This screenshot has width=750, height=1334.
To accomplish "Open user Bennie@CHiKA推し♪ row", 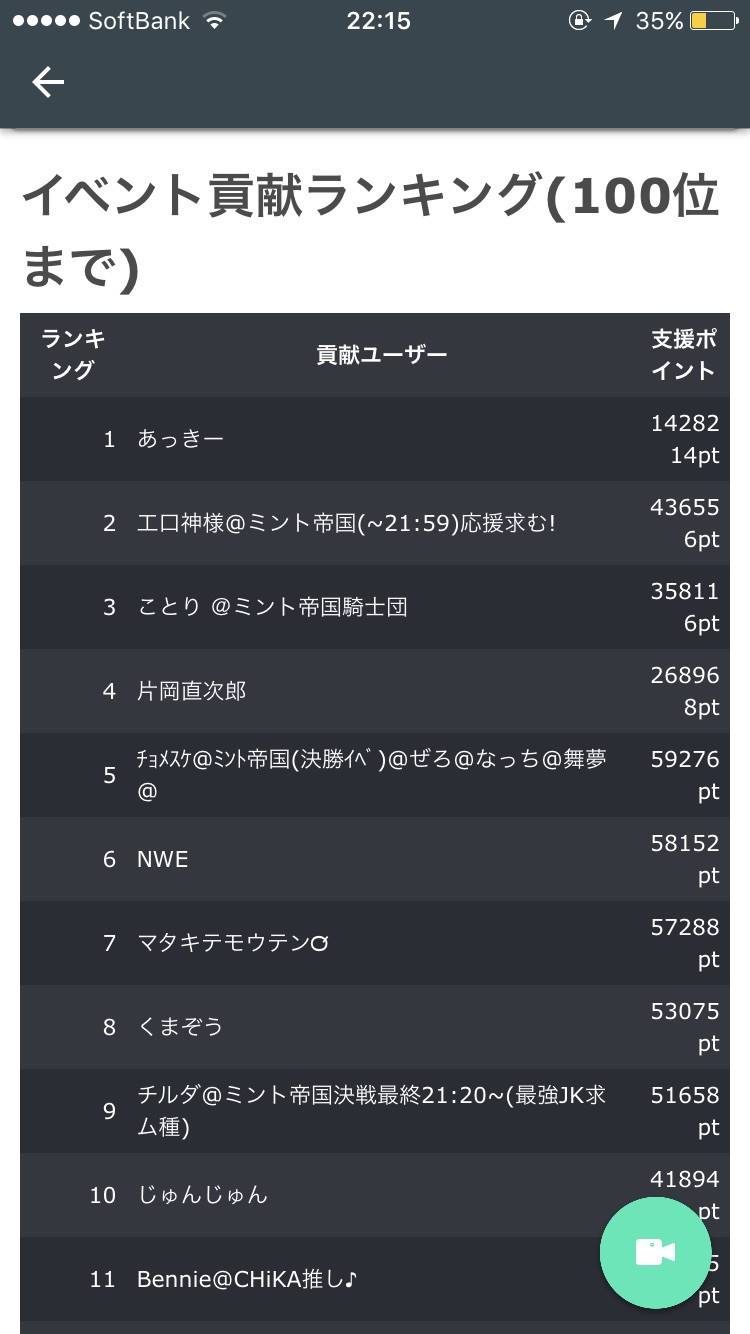I will (375, 1279).
